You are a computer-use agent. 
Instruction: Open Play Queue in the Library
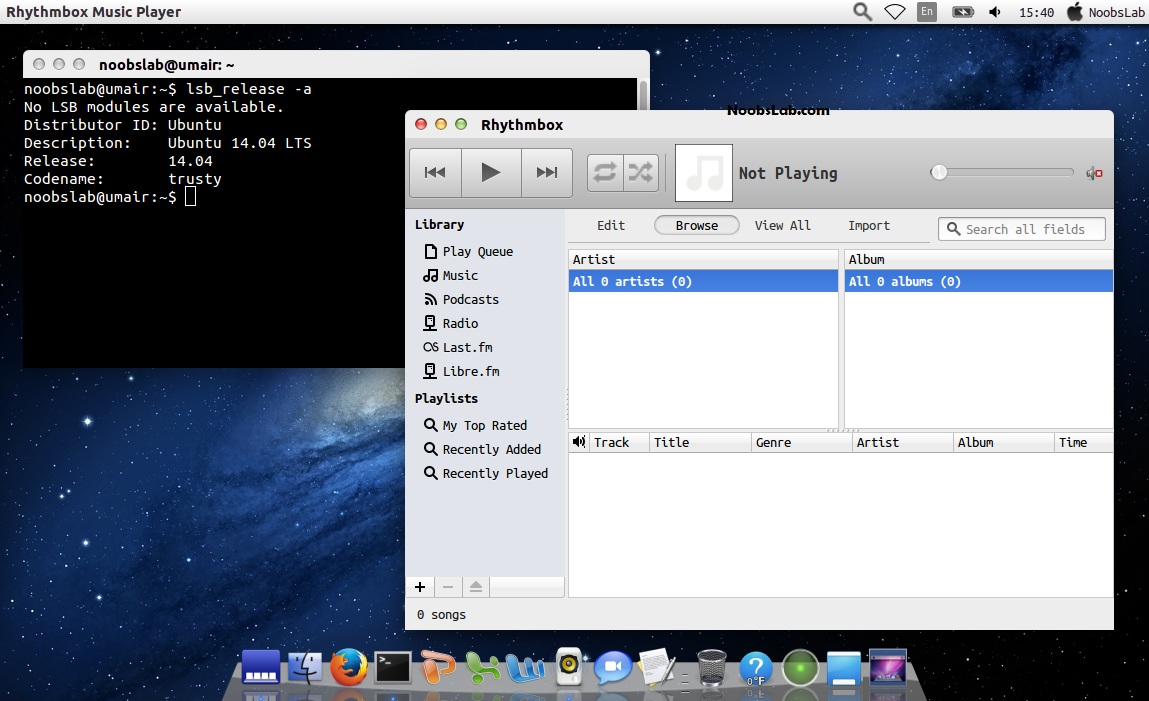coord(477,251)
